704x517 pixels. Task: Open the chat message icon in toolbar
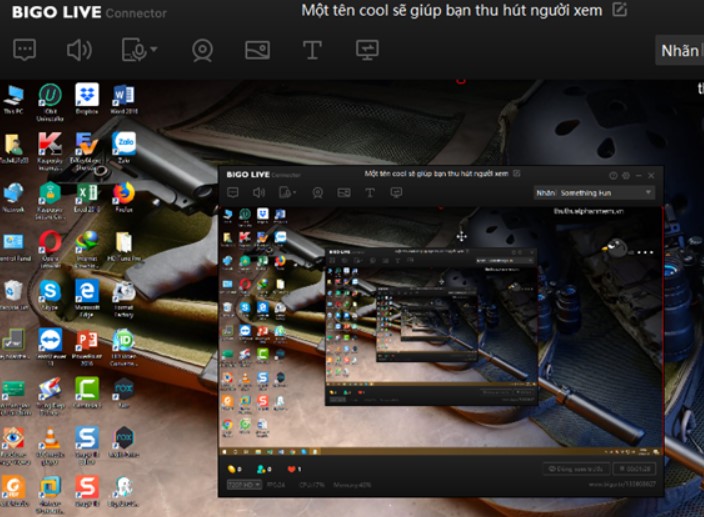[x=25, y=49]
